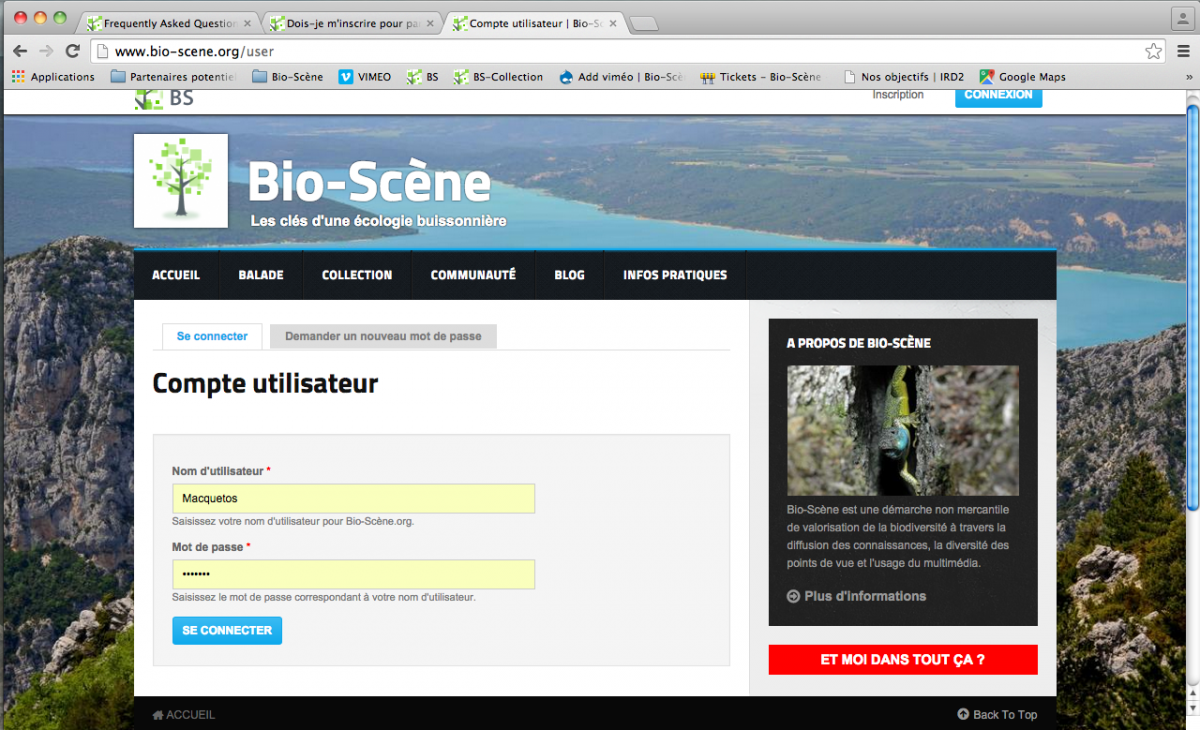Expand the Bio-Scène bookmark folder
Viewport: 1200px width, 730px height.
(x=288, y=77)
